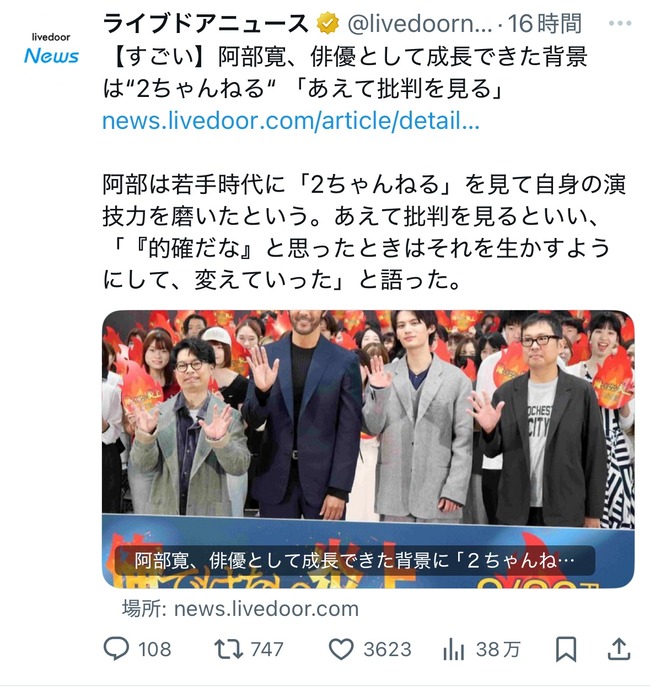Click the gold verified badge
This screenshot has width=650, height=687.
tap(328, 24)
